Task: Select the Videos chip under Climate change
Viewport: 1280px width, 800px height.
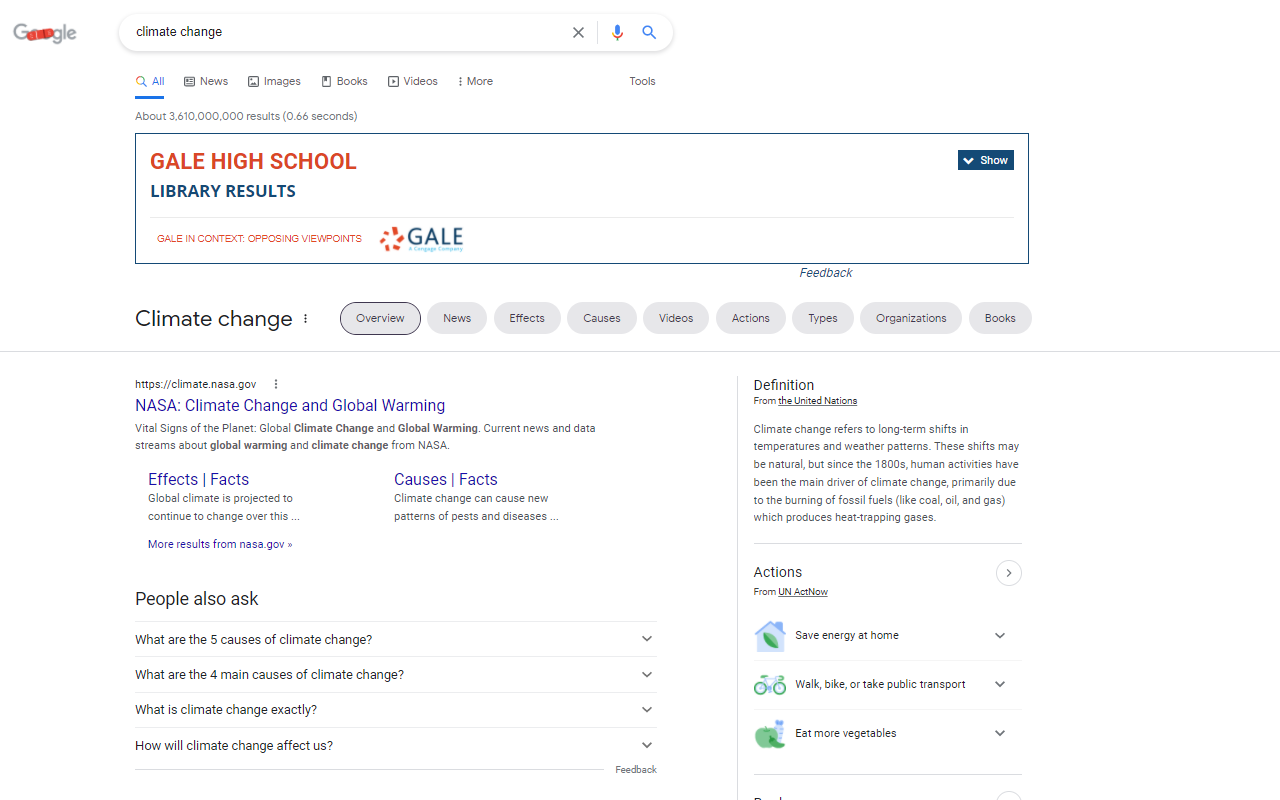Action: click(x=676, y=319)
